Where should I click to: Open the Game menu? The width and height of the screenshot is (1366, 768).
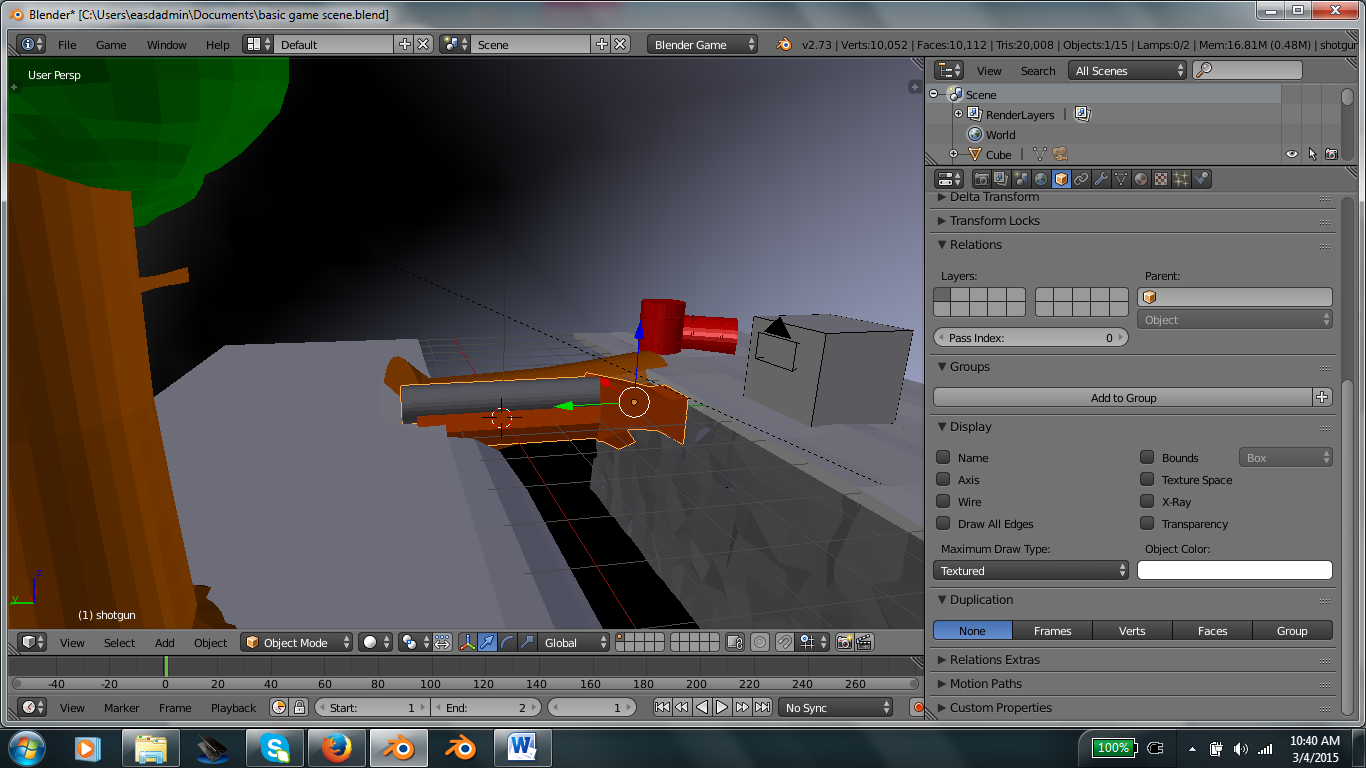coord(111,44)
